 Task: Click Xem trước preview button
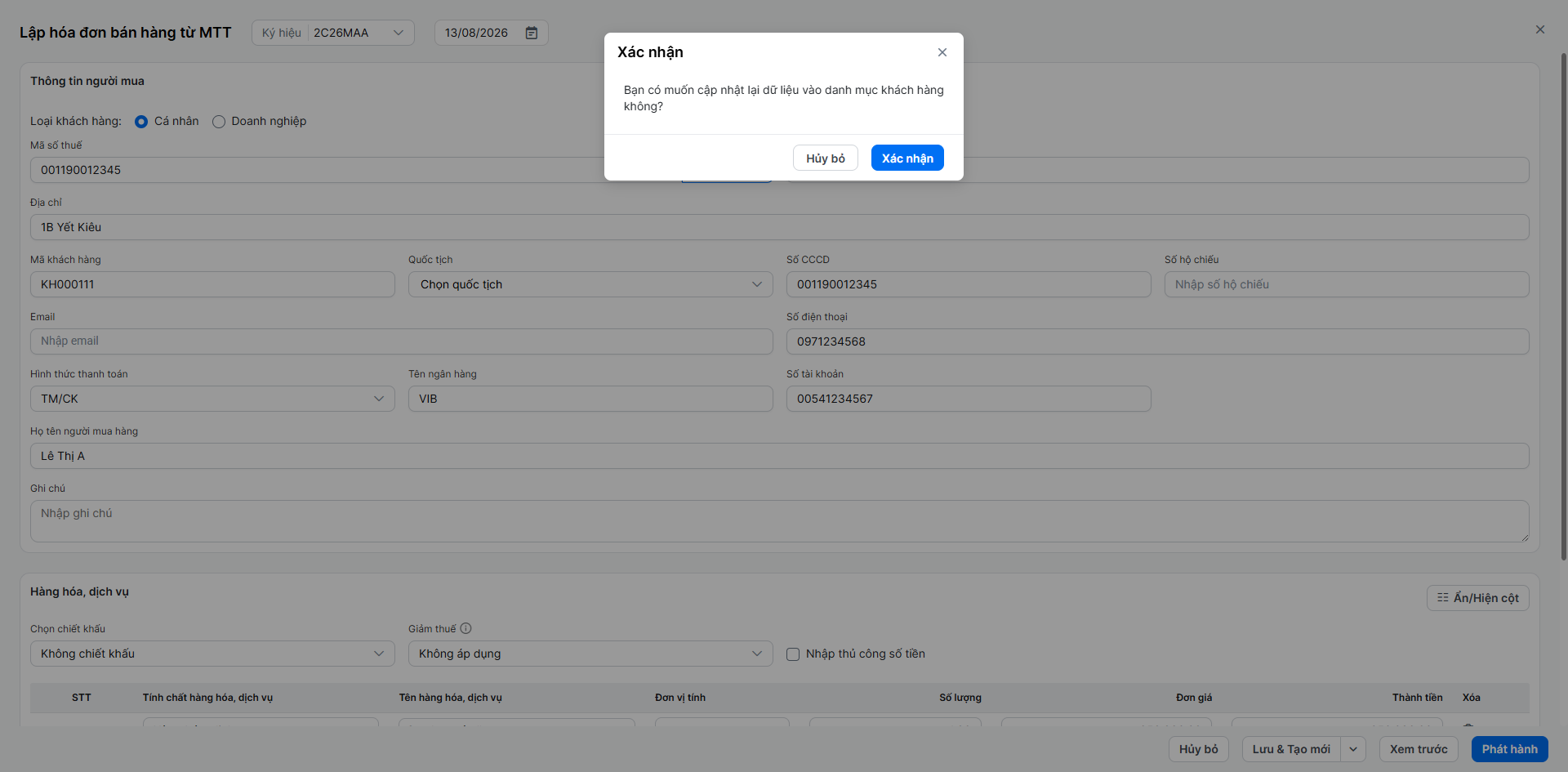[x=1419, y=749]
